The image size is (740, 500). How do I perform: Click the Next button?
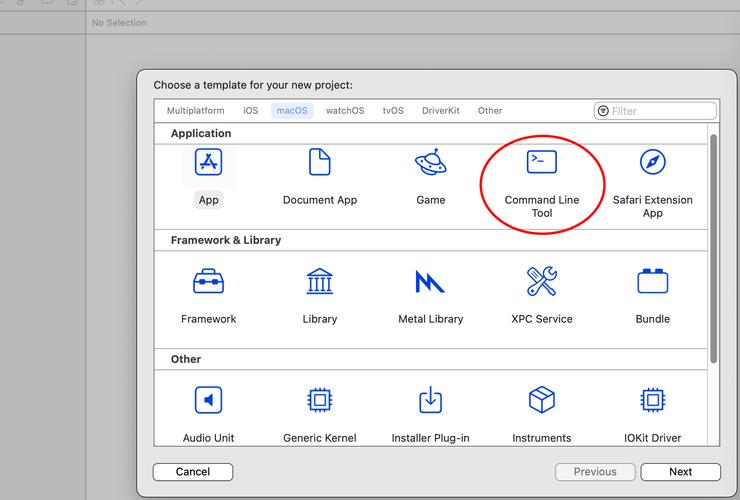click(680, 472)
